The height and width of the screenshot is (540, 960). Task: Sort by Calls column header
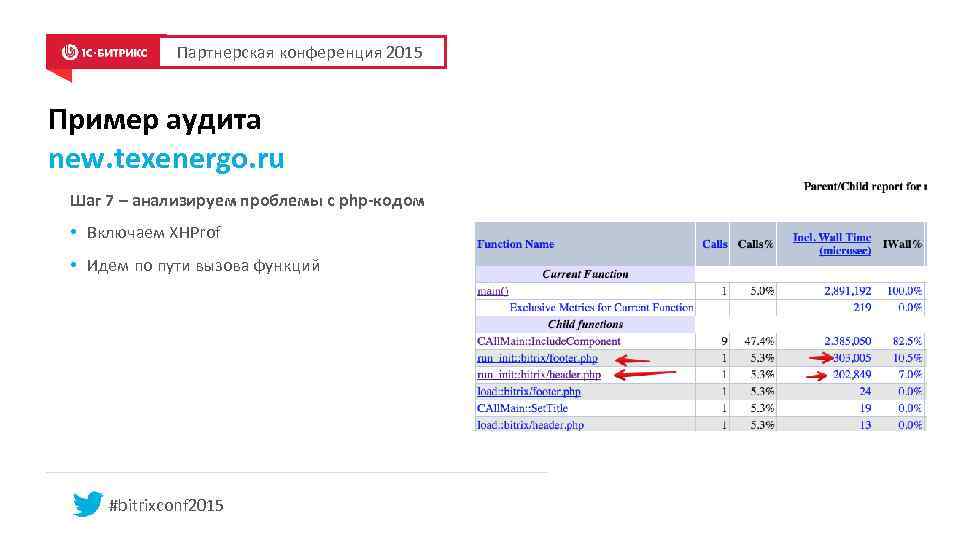pos(714,244)
